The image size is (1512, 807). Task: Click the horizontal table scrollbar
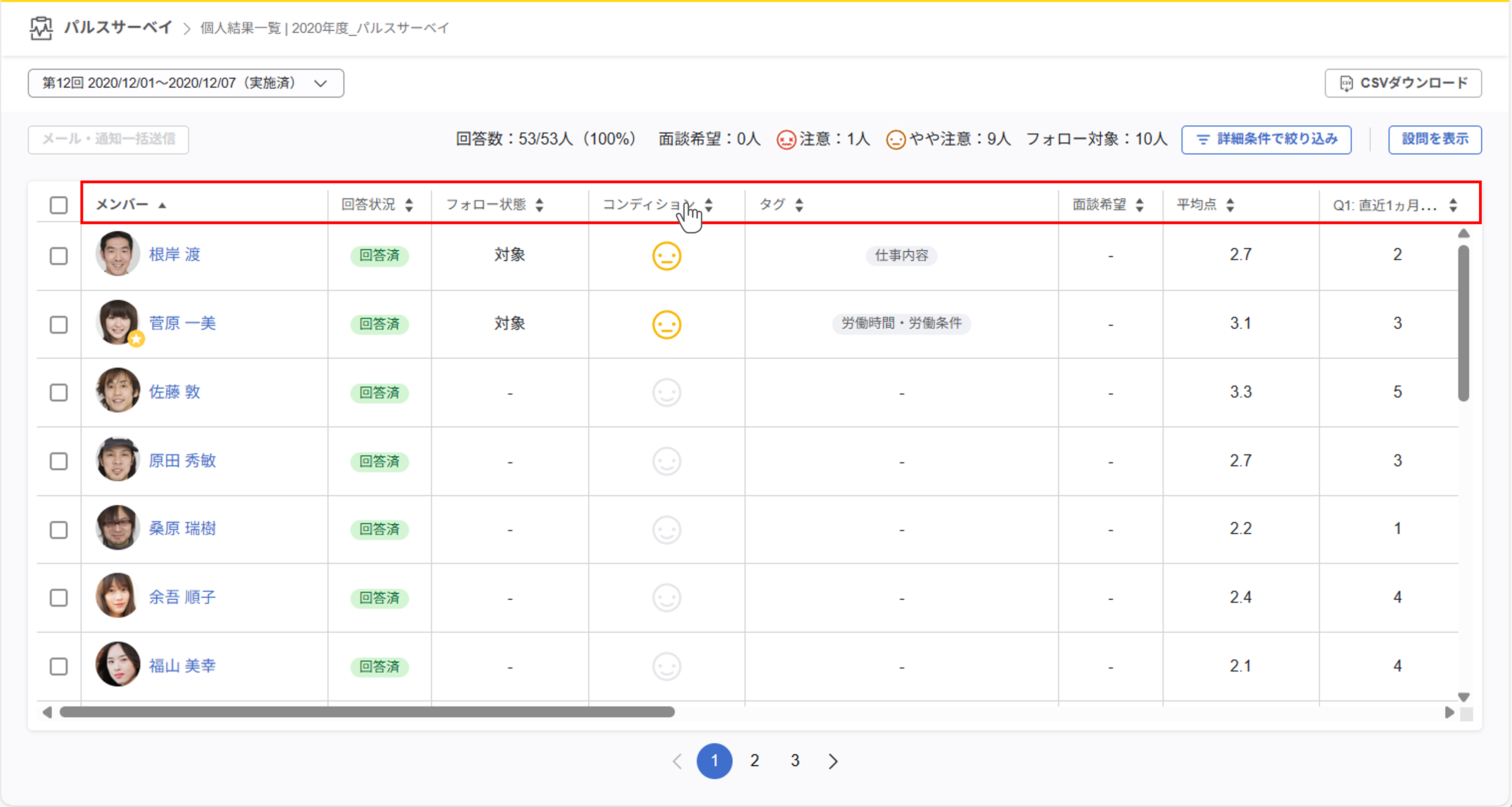coord(367,712)
